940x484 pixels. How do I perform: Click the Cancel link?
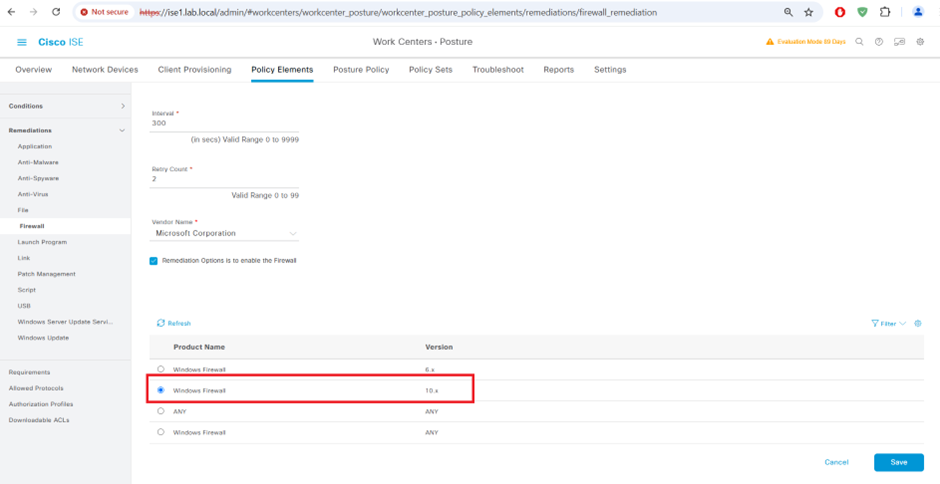tap(836, 462)
